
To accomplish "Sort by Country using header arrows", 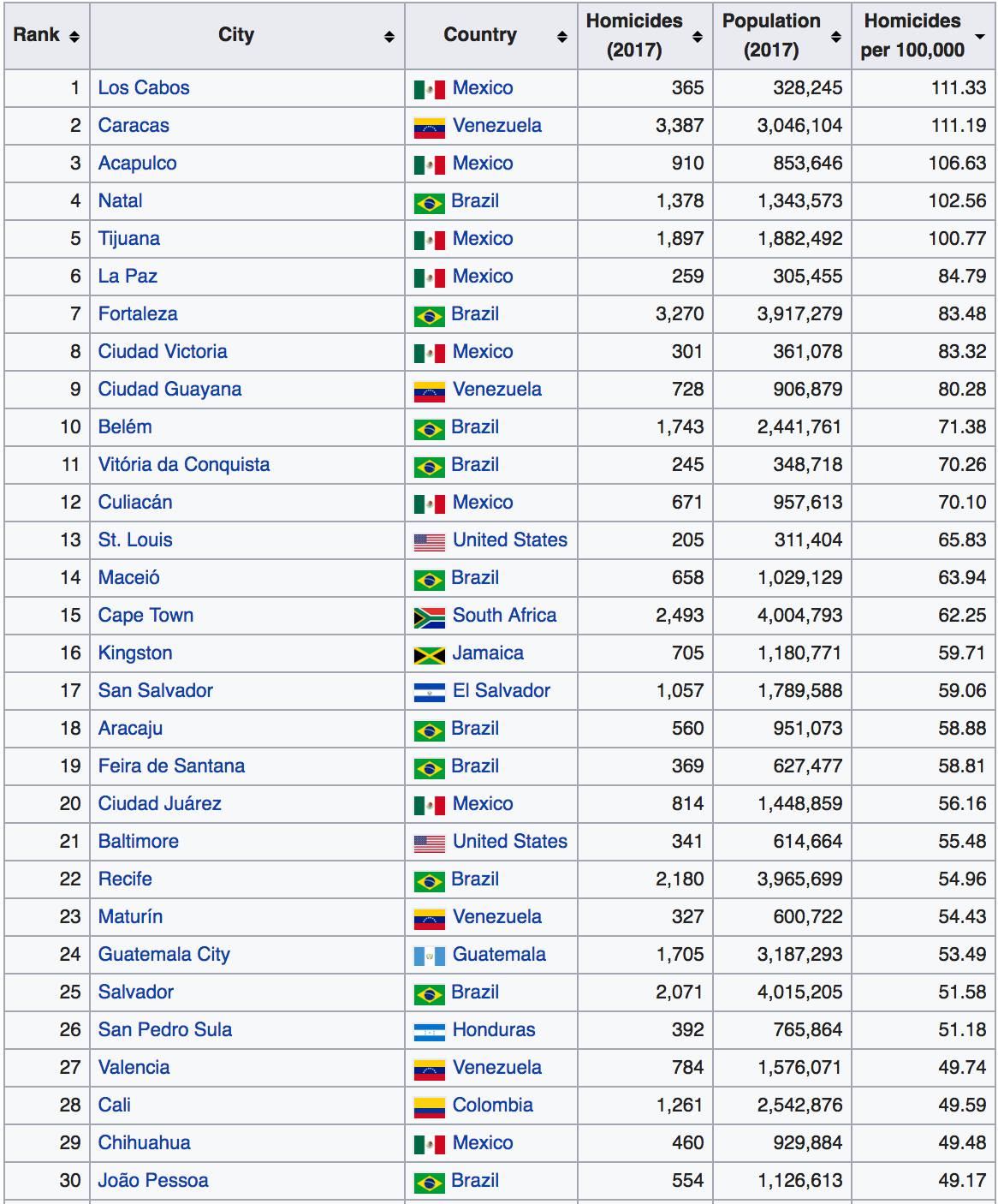I will click(562, 36).
